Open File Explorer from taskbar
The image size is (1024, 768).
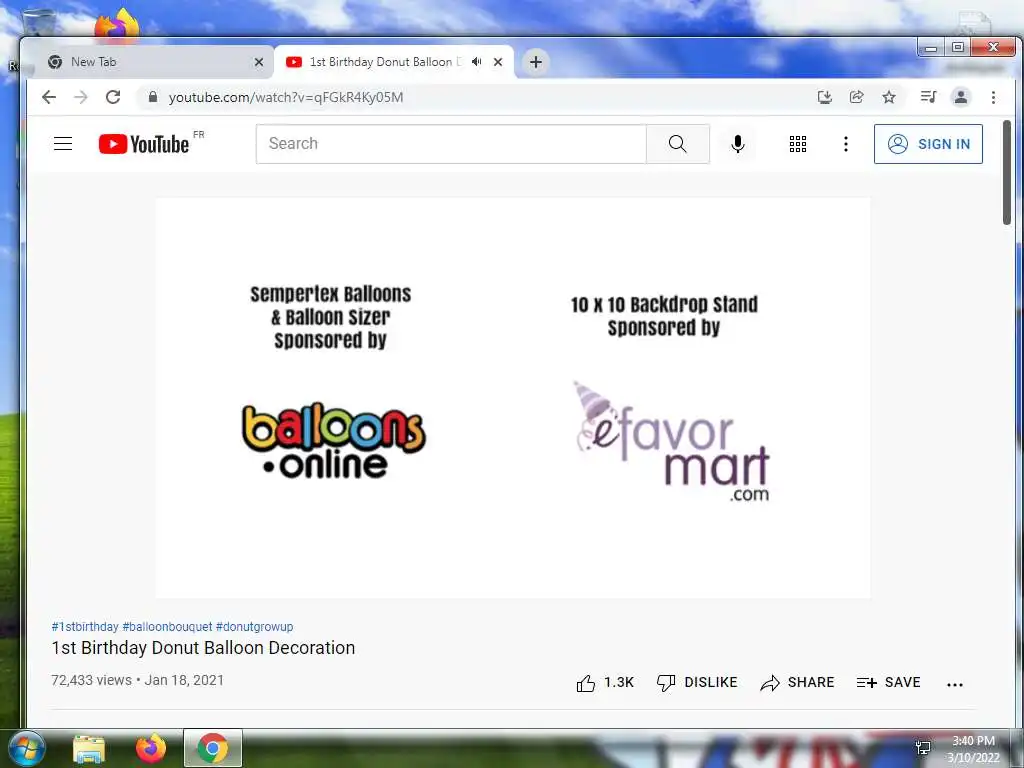click(89, 749)
